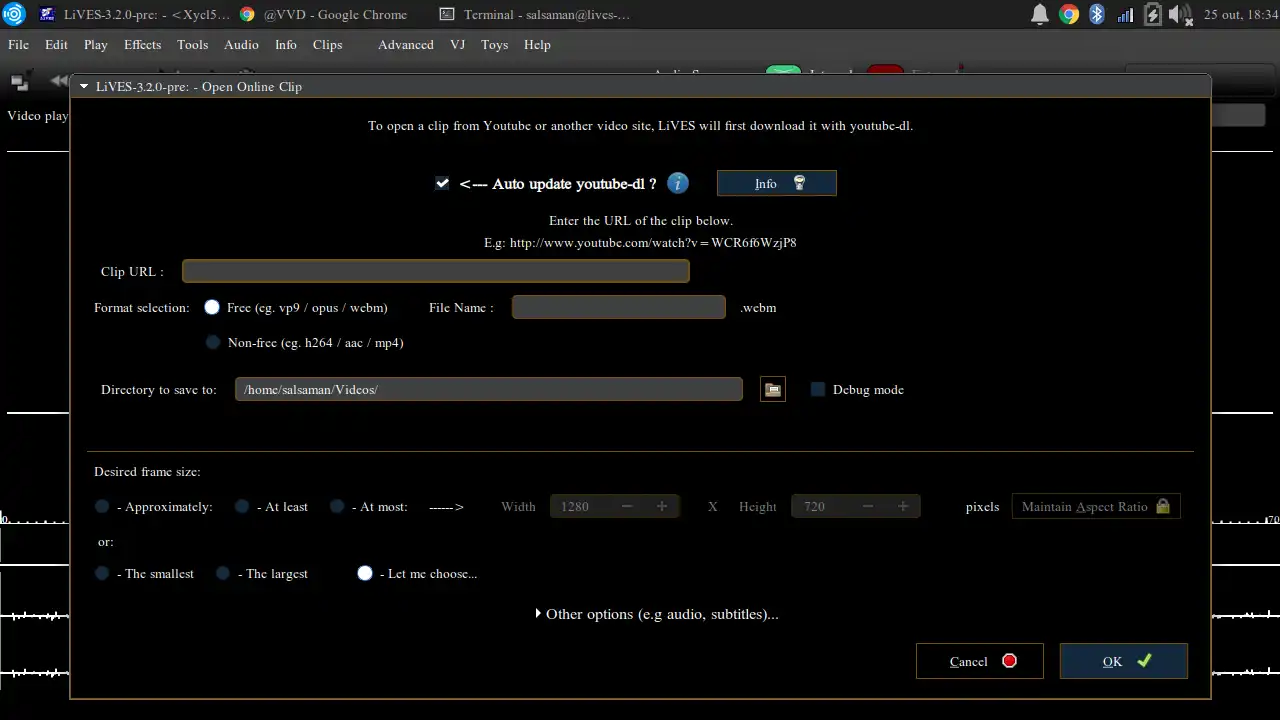The image size is (1280, 720).
Task: Open the VJ menu
Action: click(x=458, y=45)
